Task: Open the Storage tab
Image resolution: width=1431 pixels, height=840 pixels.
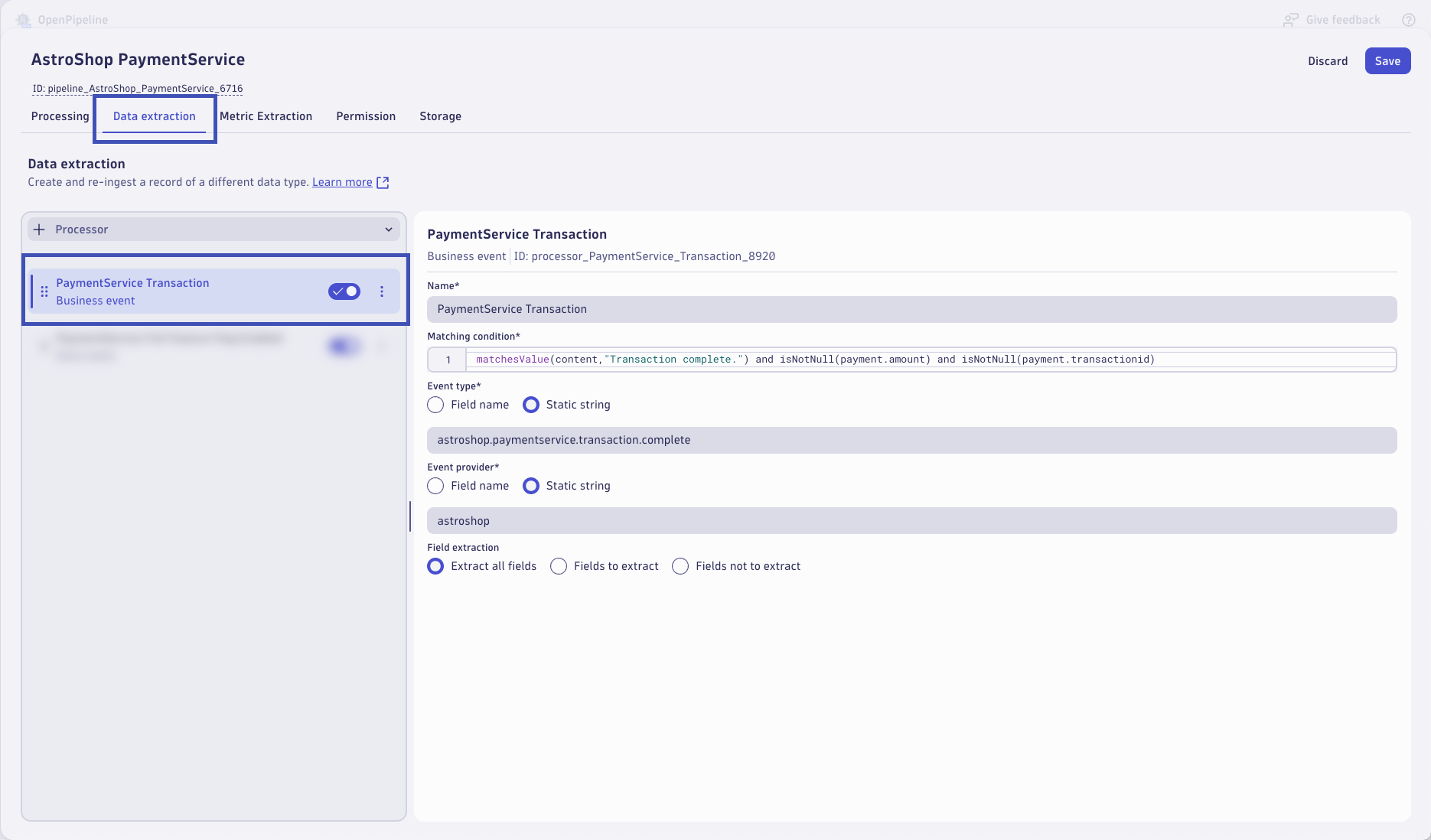Action: click(440, 116)
